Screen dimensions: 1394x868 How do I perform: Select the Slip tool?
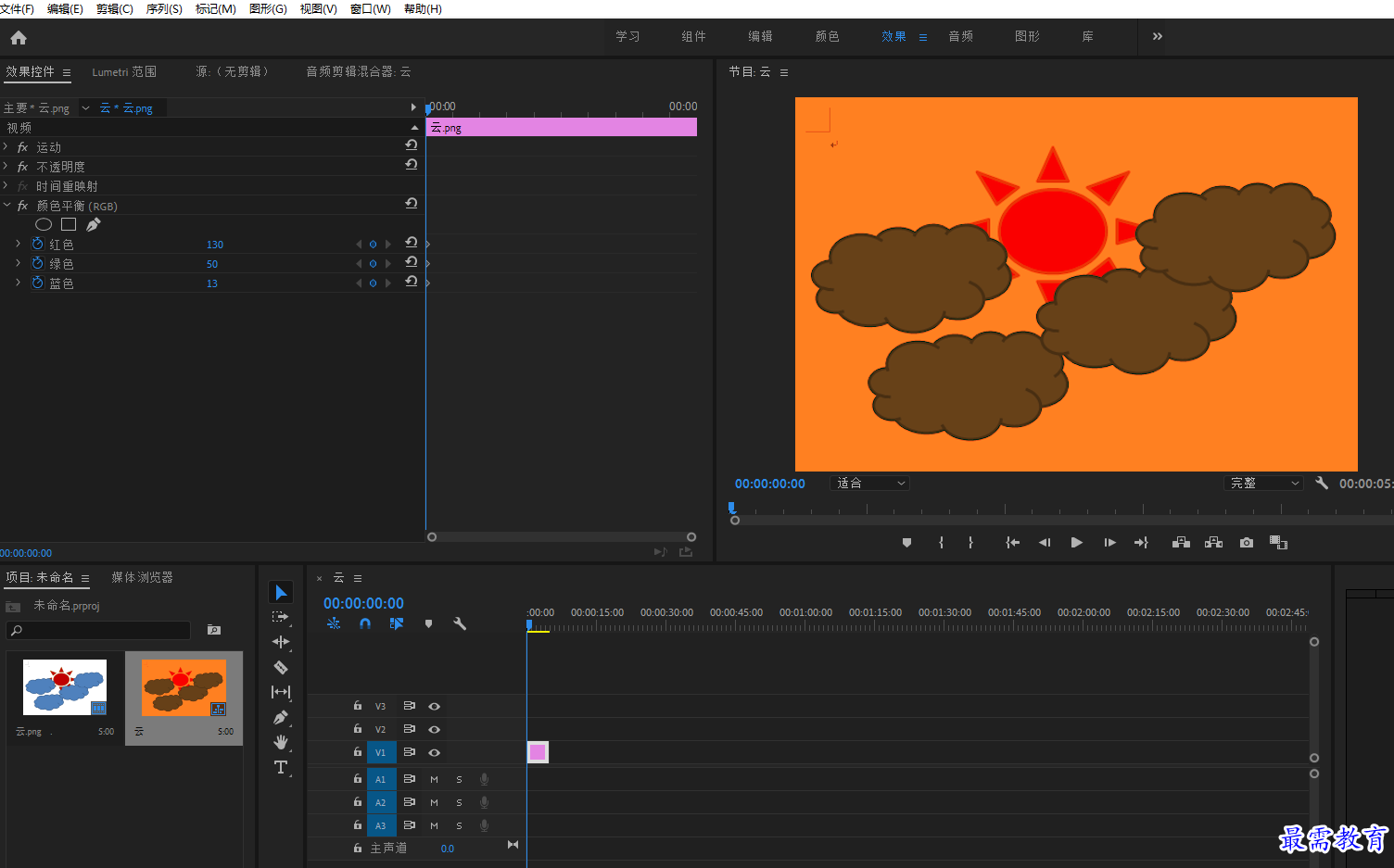(281, 692)
